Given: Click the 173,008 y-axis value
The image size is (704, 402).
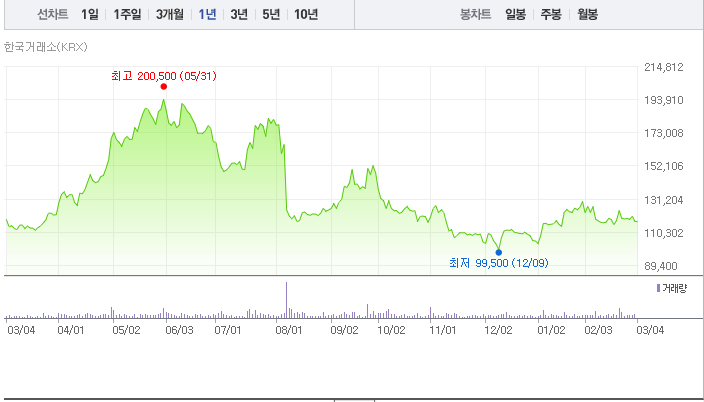Looking at the screenshot, I should [664, 133].
